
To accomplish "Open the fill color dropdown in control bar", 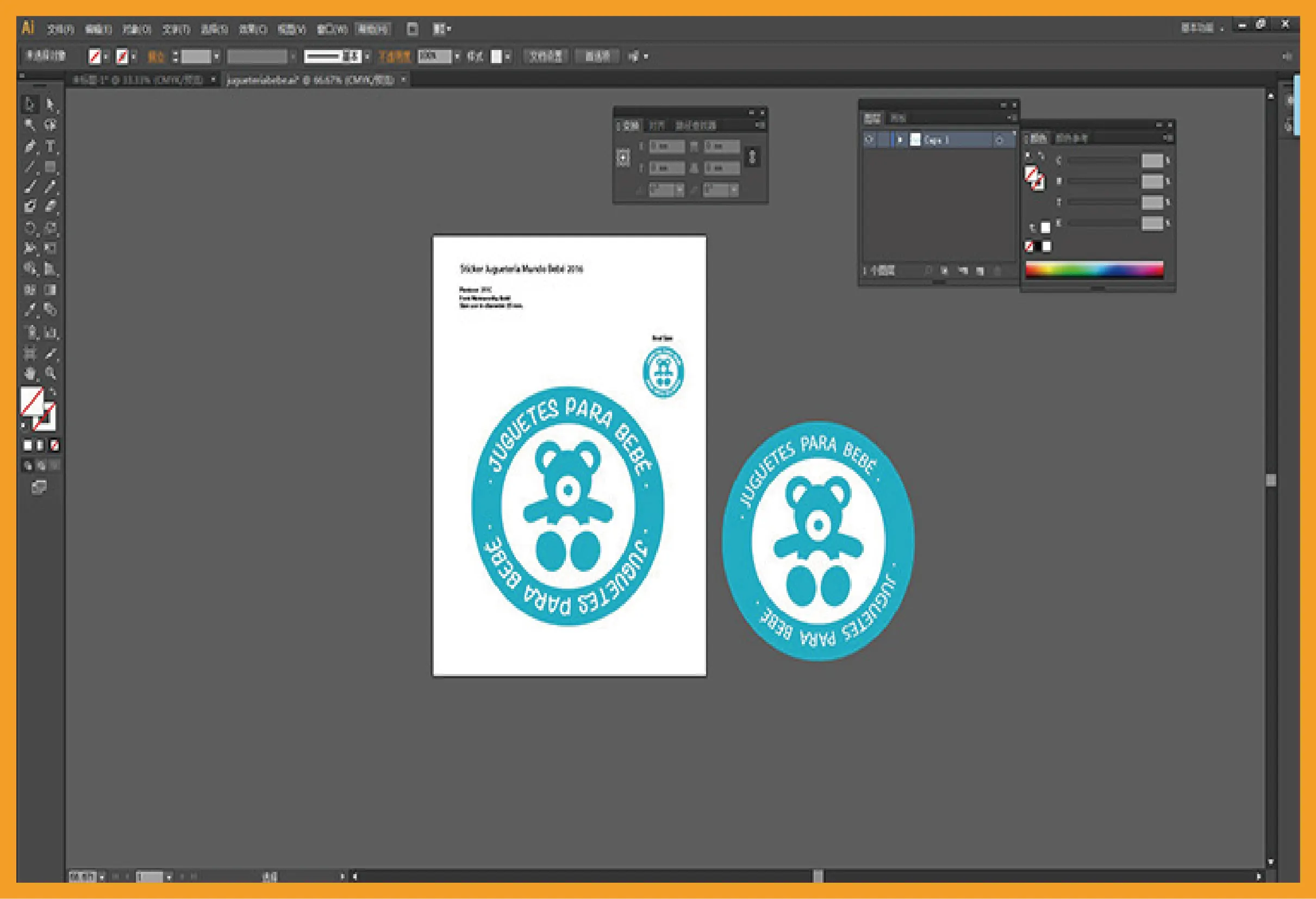I will point(106,57).
